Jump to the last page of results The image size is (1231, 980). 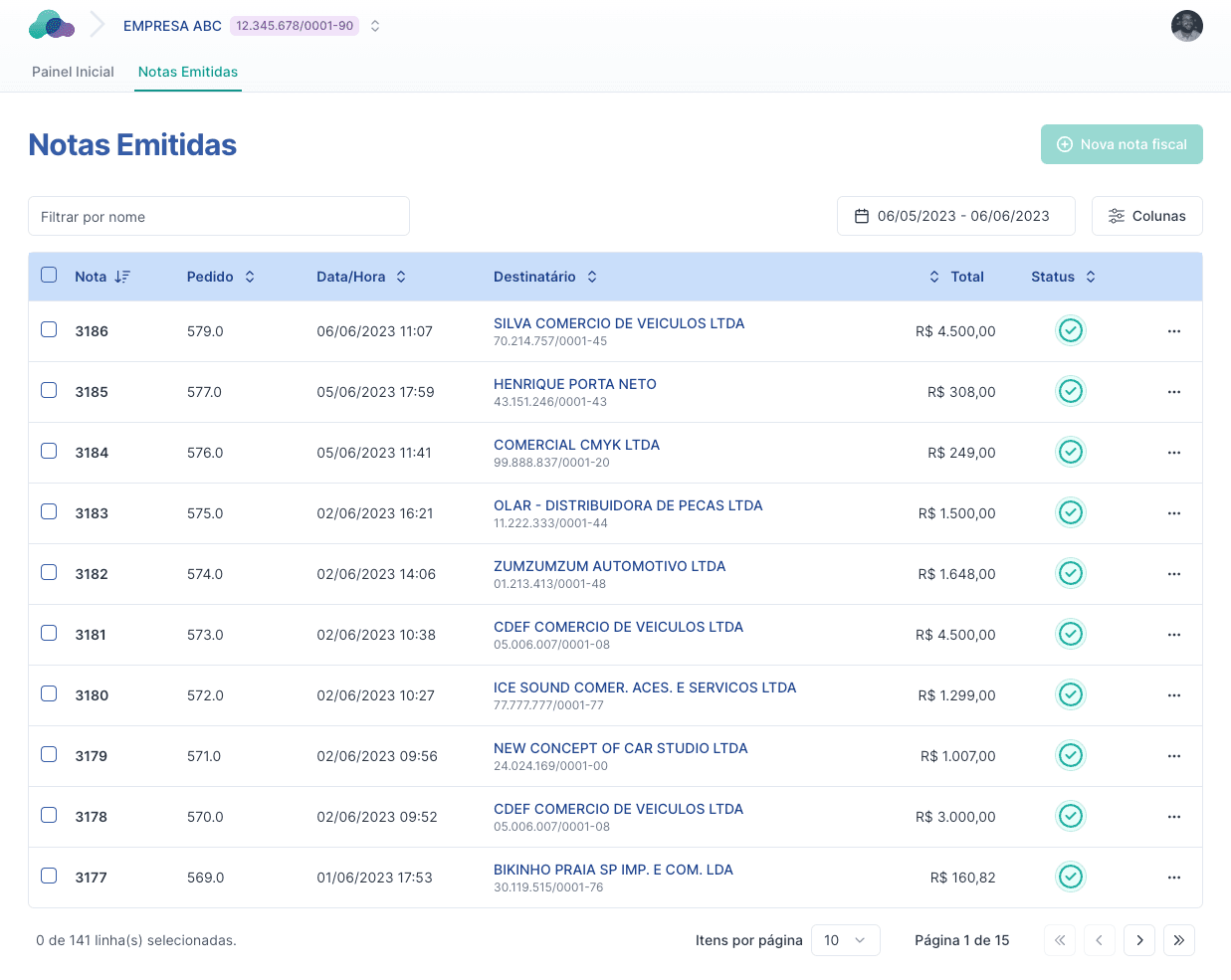click(1178, 939)
